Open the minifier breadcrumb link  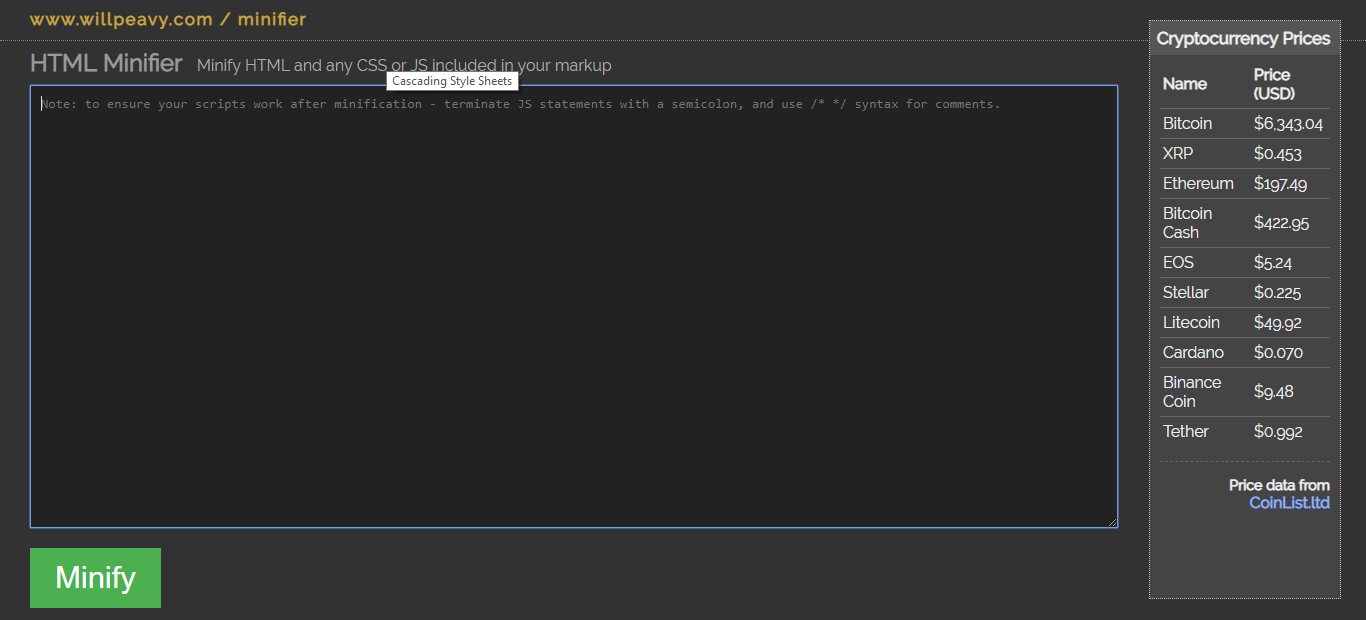click(x=272, y=19)
